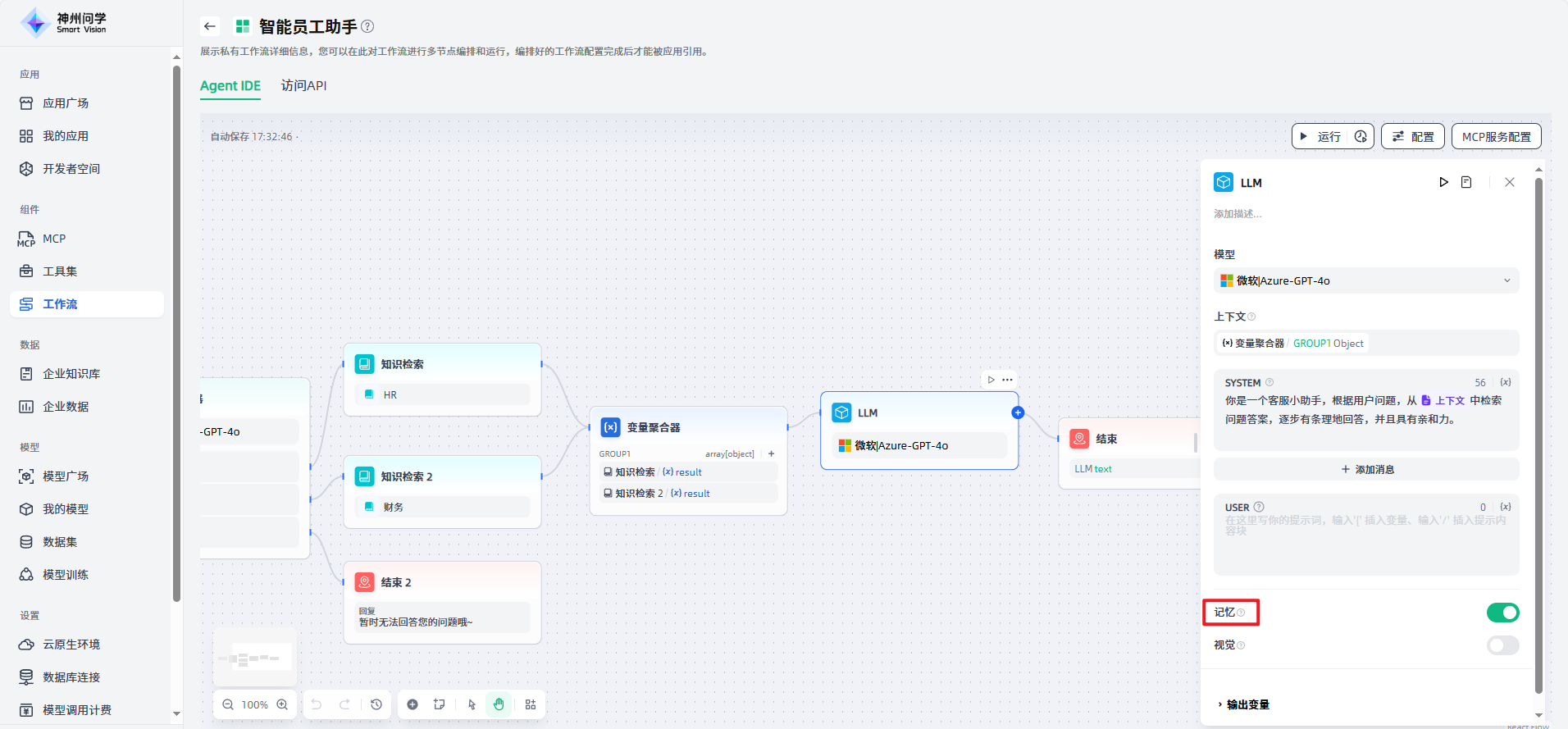The image size is (1568, 729).
Task: Click the USER prompt input field
Action: pyautogui.click(x=1365, y=541)
